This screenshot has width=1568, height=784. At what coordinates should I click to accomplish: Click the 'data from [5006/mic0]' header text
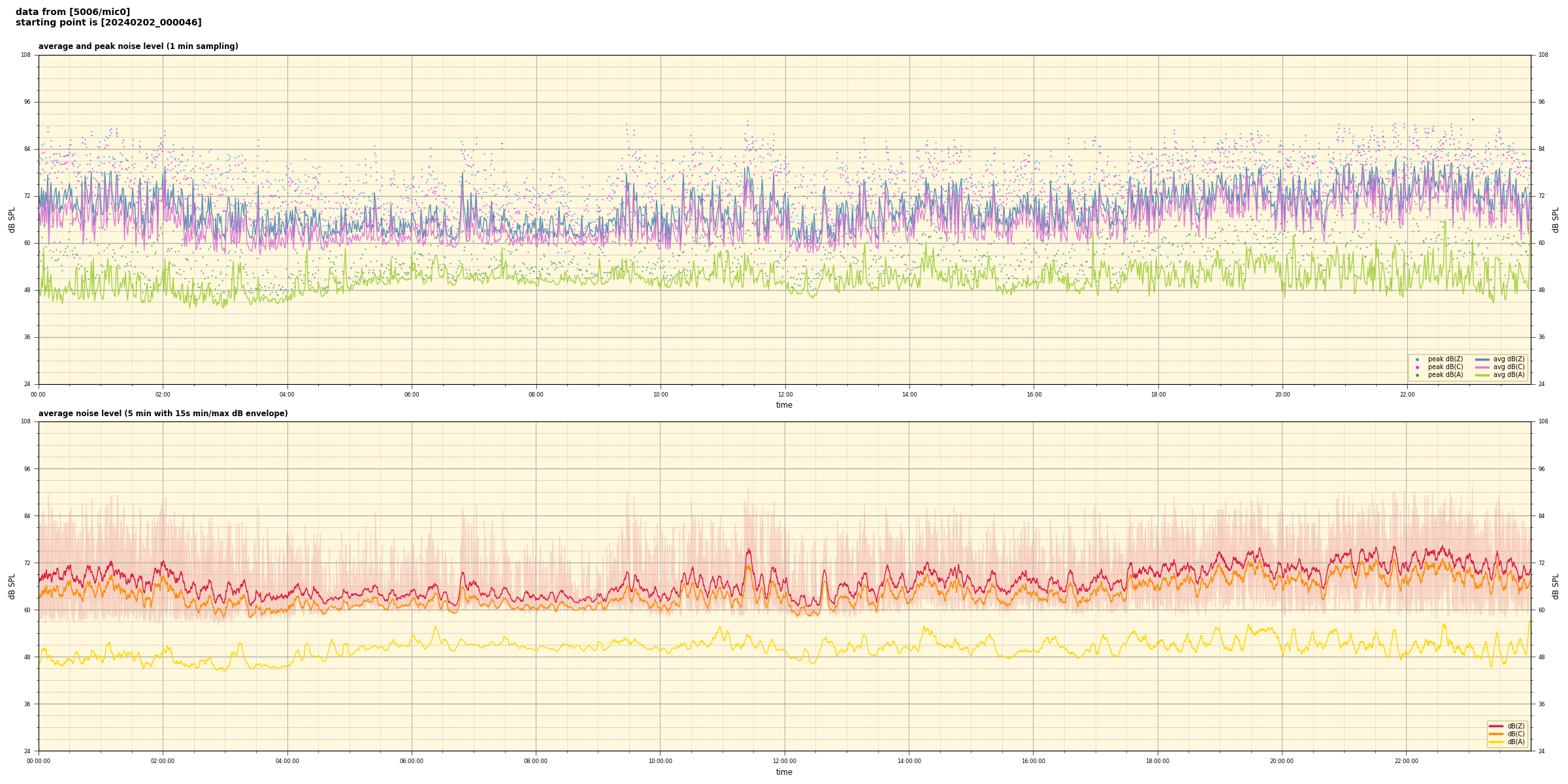point(73,12)
